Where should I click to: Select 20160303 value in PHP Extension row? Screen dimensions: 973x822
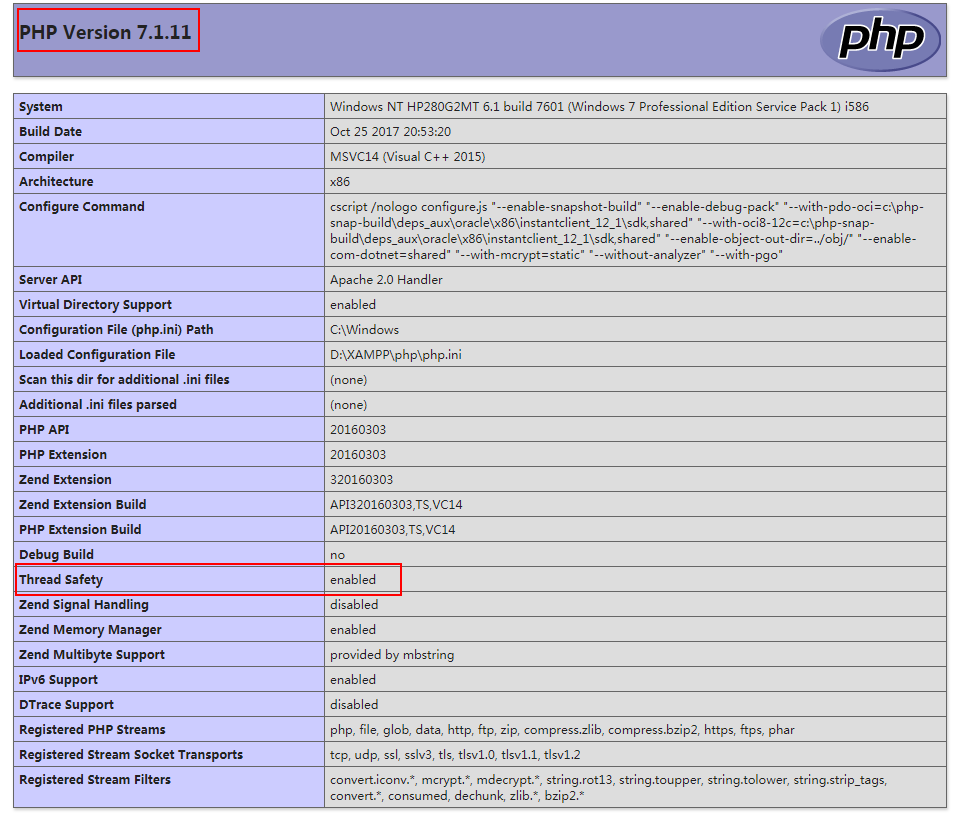pos(358,454)
